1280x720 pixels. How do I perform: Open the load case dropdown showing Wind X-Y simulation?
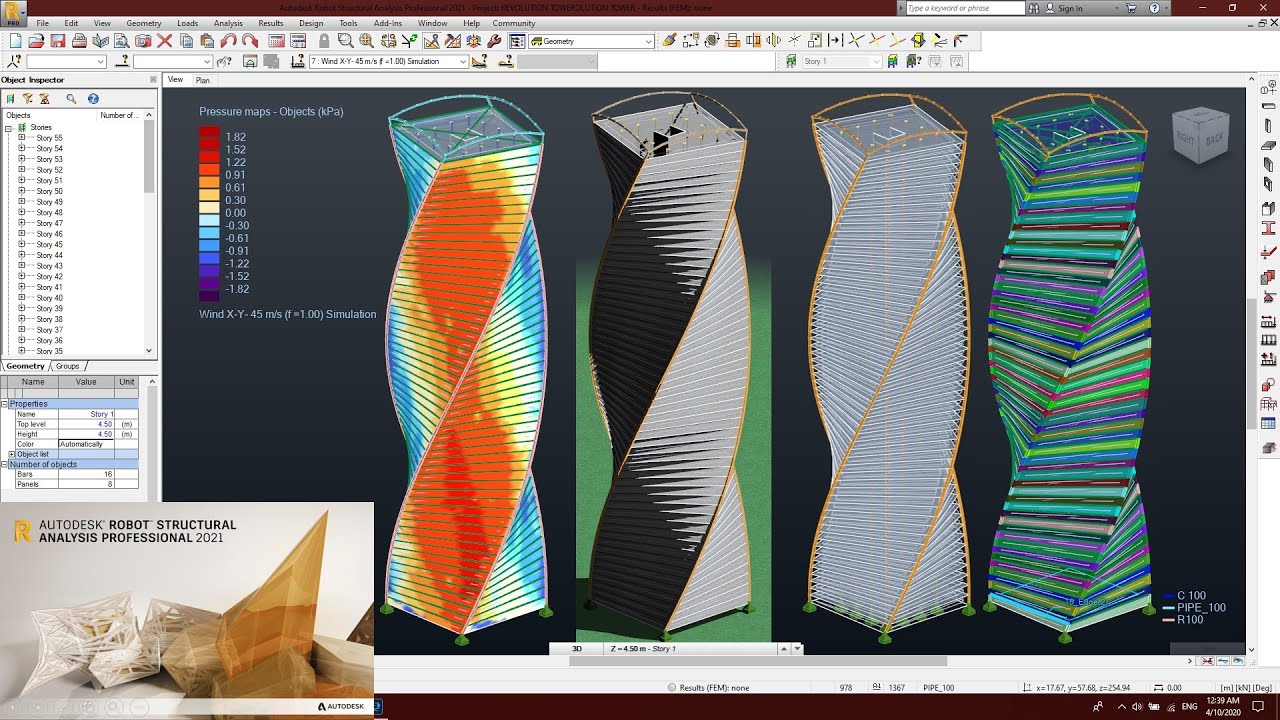coord(463,60)
